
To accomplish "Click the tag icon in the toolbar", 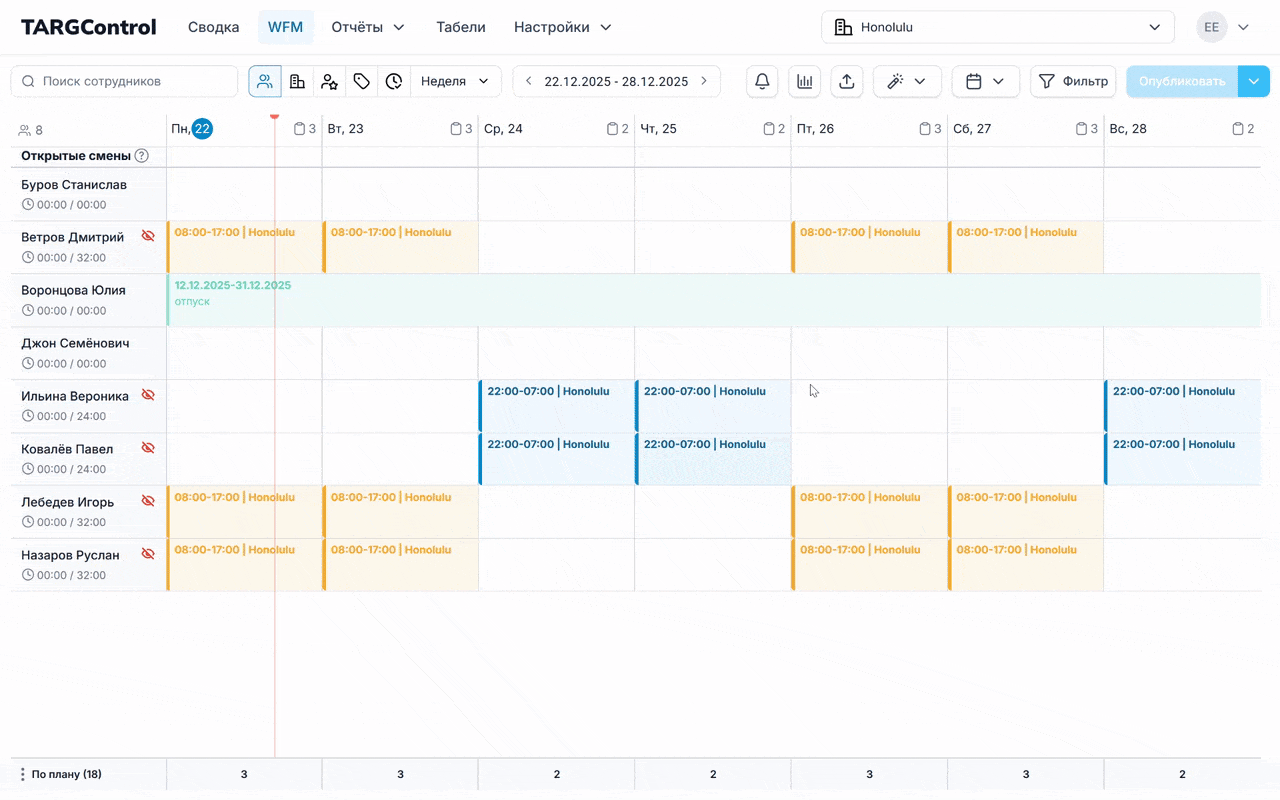I will tap(362, 81).
